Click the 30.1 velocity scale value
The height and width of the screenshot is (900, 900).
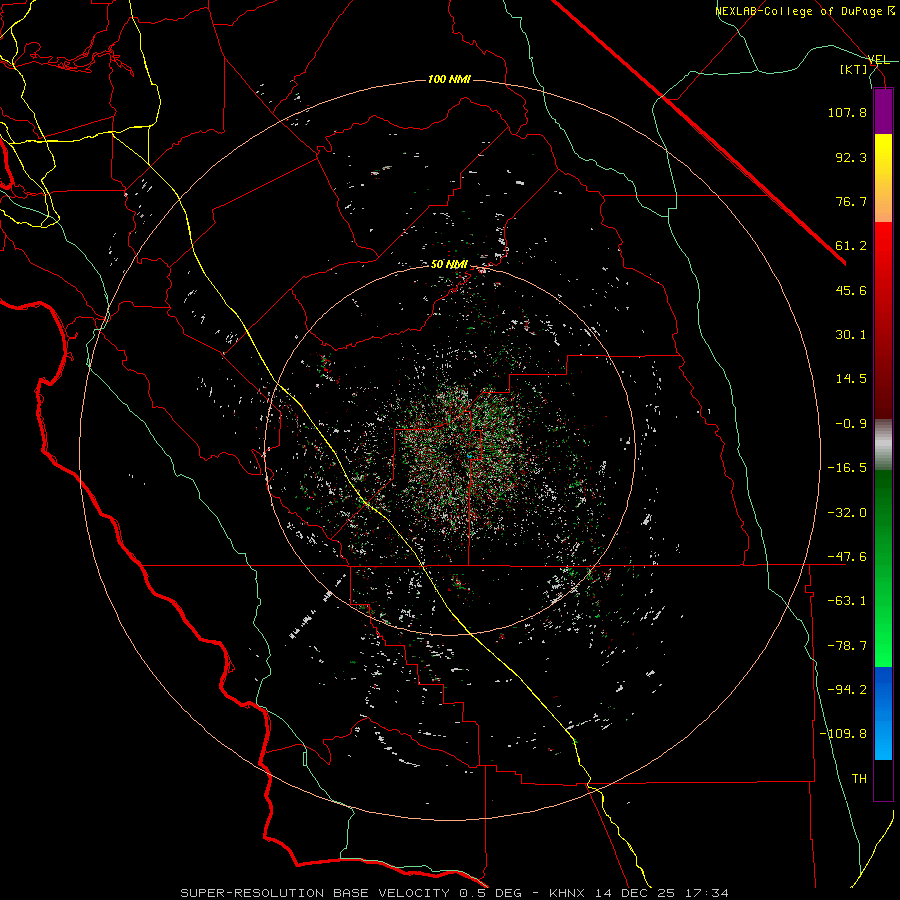[851, 335]
